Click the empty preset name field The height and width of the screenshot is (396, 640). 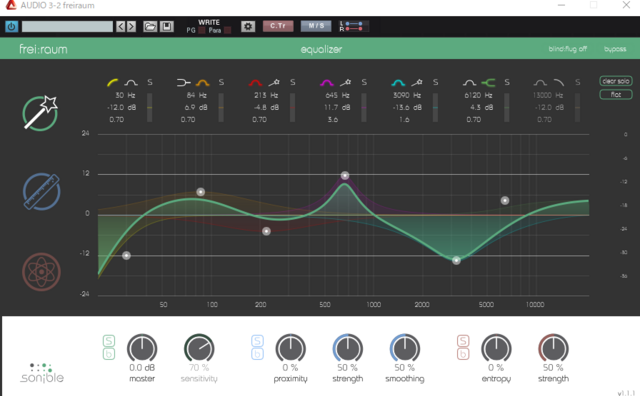67,27
